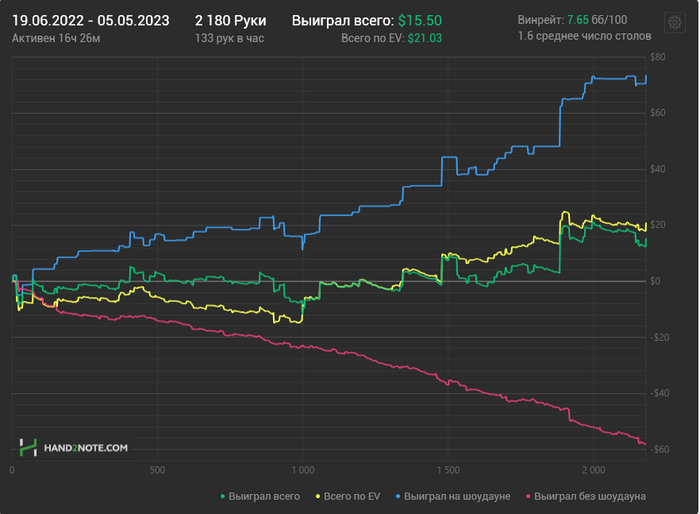Click the '2 180 Руки' hands count

(230, 21)
